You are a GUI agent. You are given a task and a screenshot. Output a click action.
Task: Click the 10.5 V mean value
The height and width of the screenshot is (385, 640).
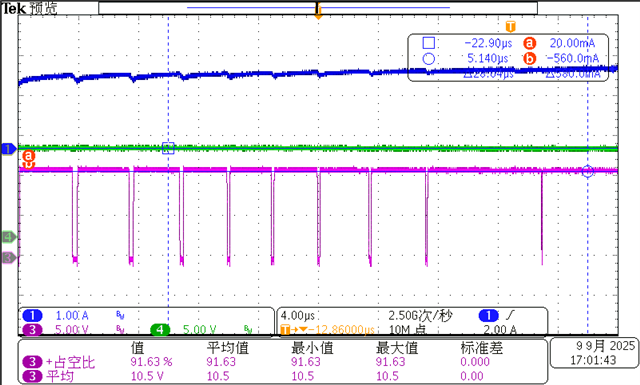point(147,376)
